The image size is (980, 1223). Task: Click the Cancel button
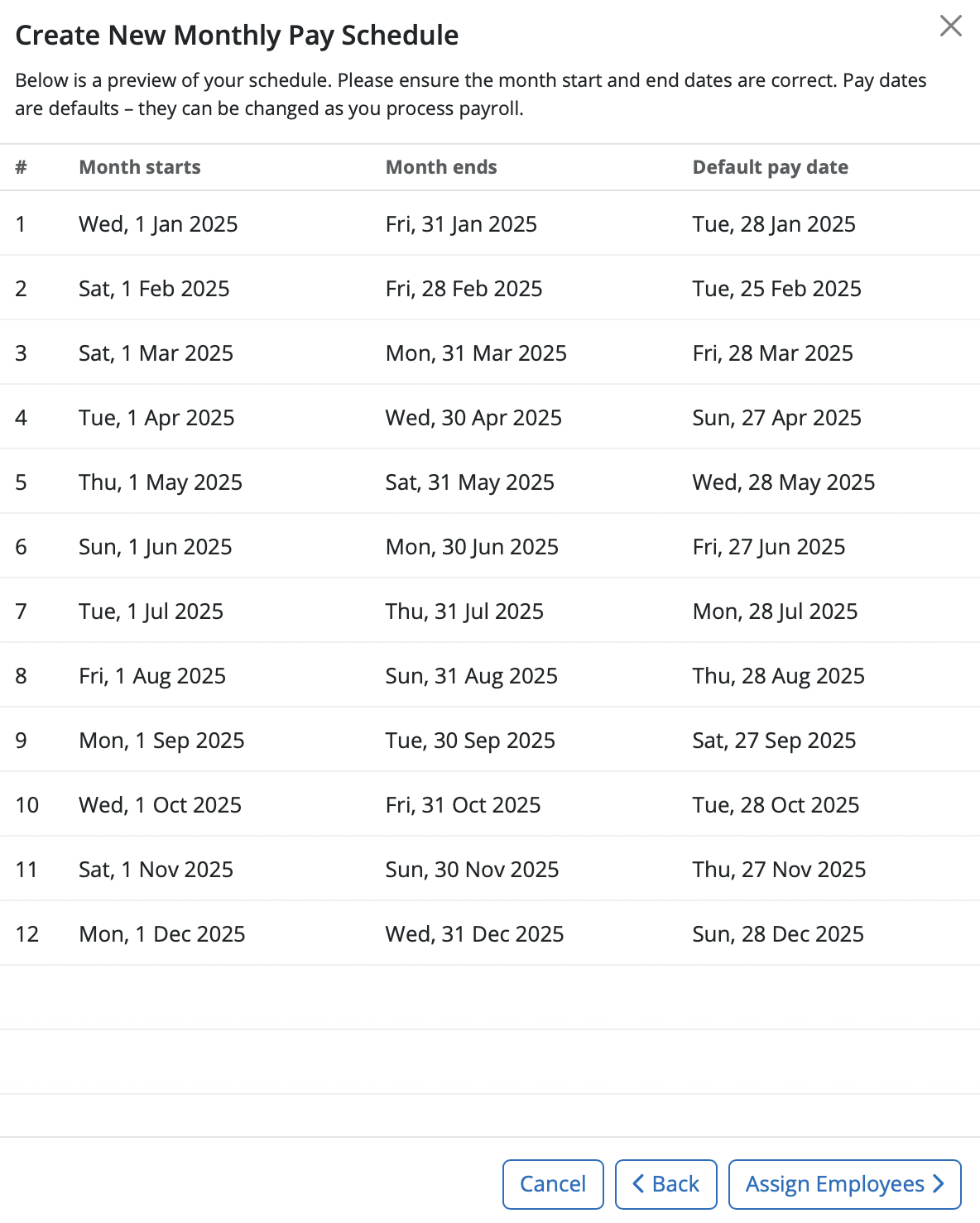click(553, 1184)
